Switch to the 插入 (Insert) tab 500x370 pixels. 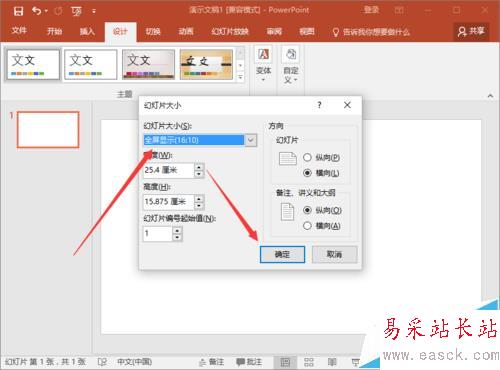[87, 31]
